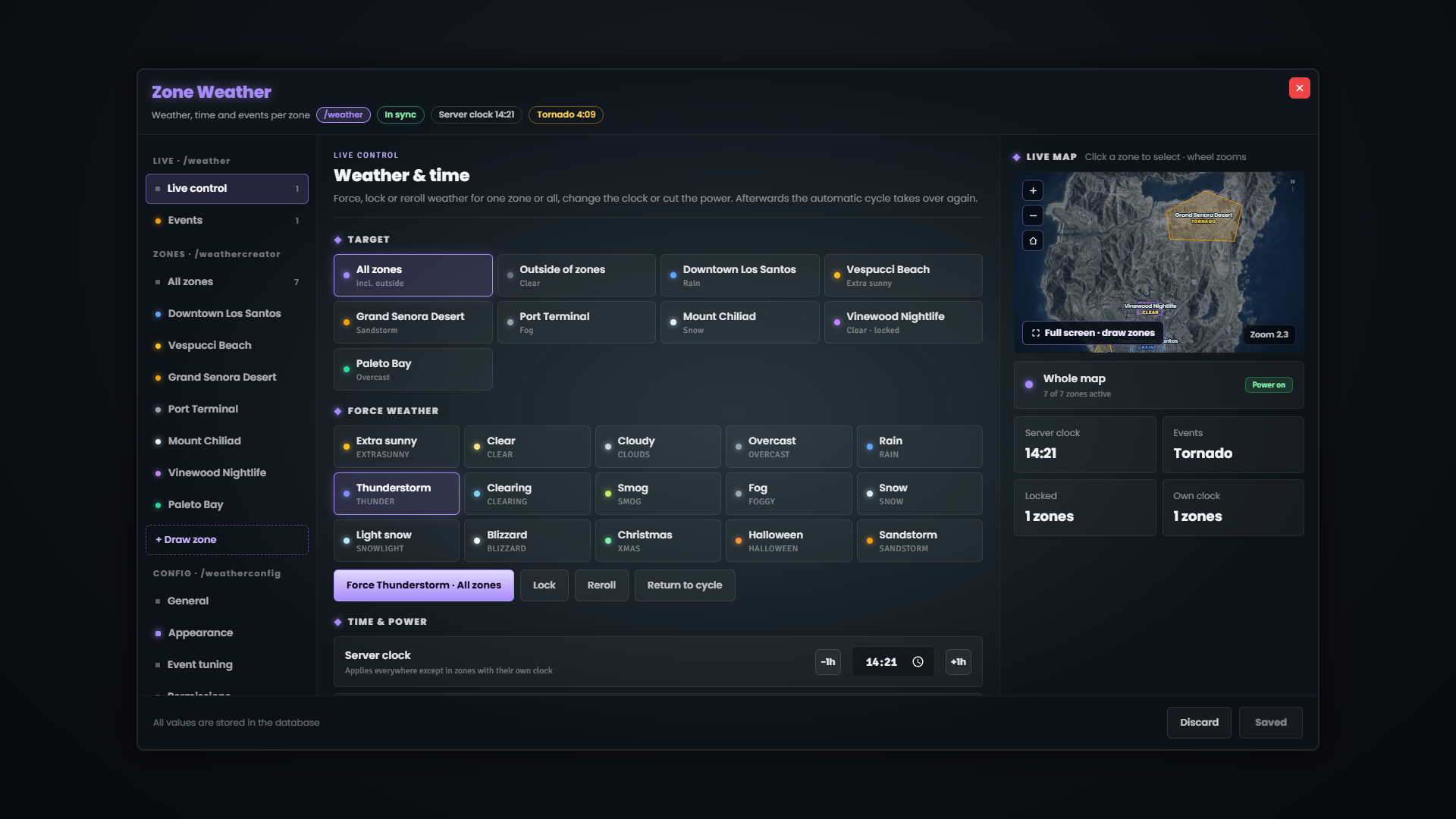Click the Discard button
Screen dimensions: 1456x819
tap(1200, 723)
